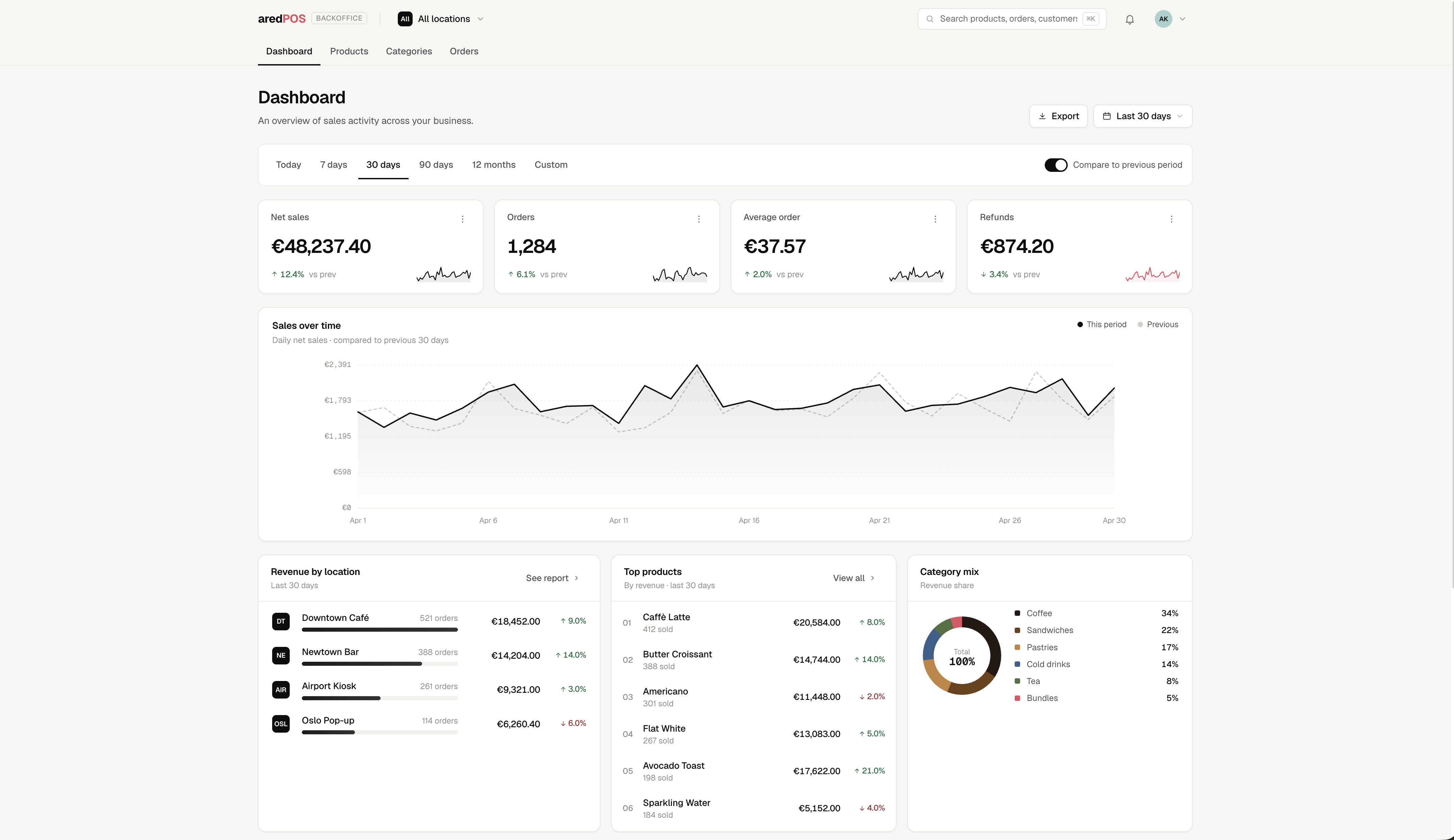Image resolution: width=1454 pixels, height=840 pixels.
Task: Open the Orders navigation tab
Action: 464,51
